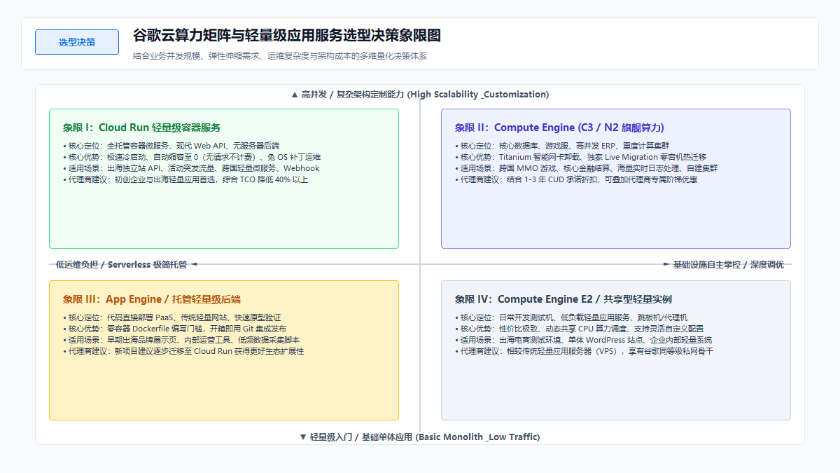Click App Engine 代理商建议 line mentioning Cloud Run 迁移
840x473 pixels.
point(183,351)
